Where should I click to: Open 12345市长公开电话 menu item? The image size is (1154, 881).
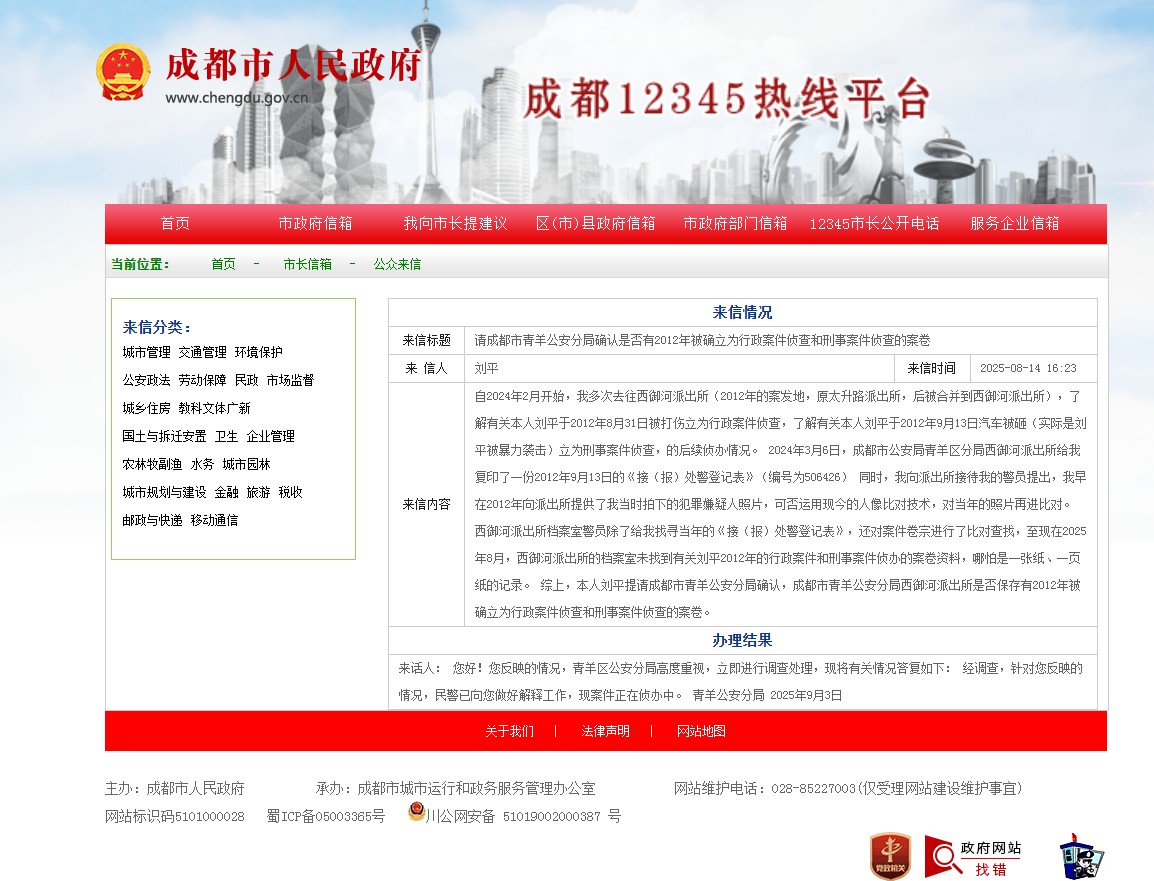874,224
